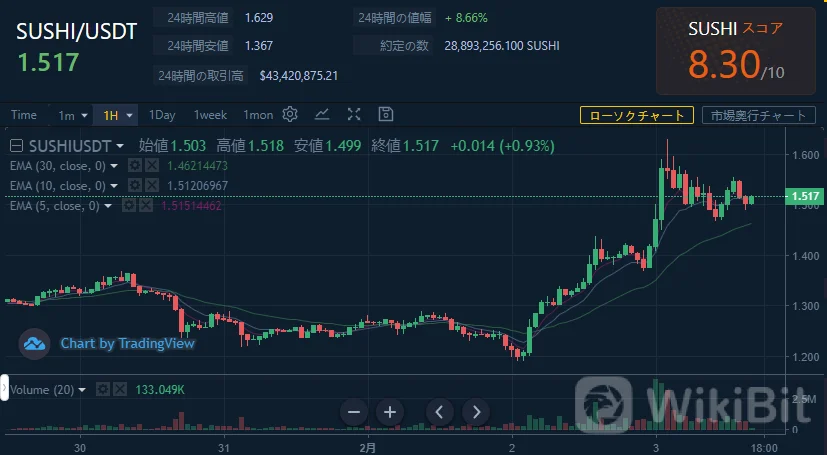This screenshot has width=827, height=455.
Task: Remove the EMA 30 indicator
Action: pyautogui.click(x=152, y=166)
